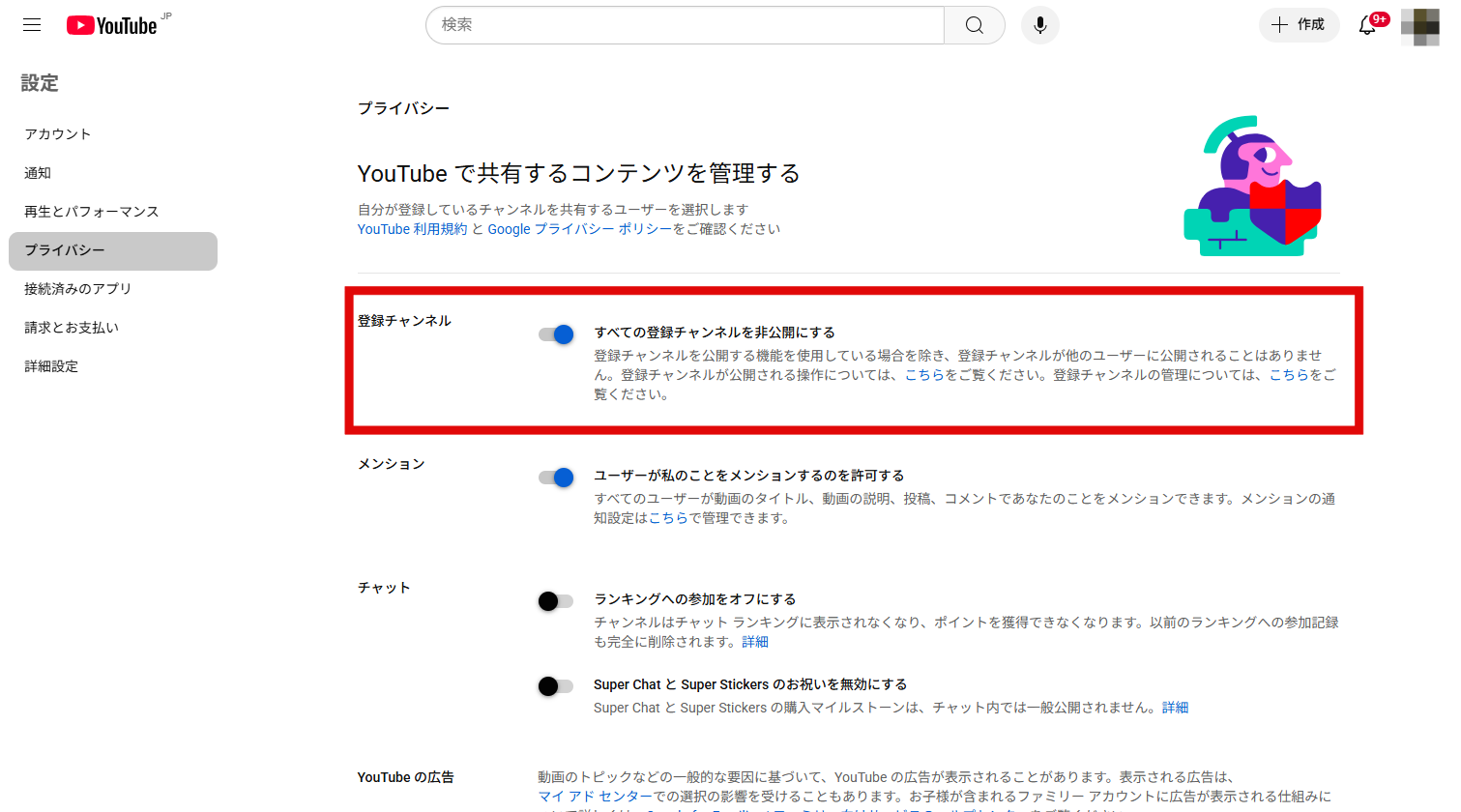Click the magnifier search button
Screen dimensions: 1461x812
click(975, 25)
